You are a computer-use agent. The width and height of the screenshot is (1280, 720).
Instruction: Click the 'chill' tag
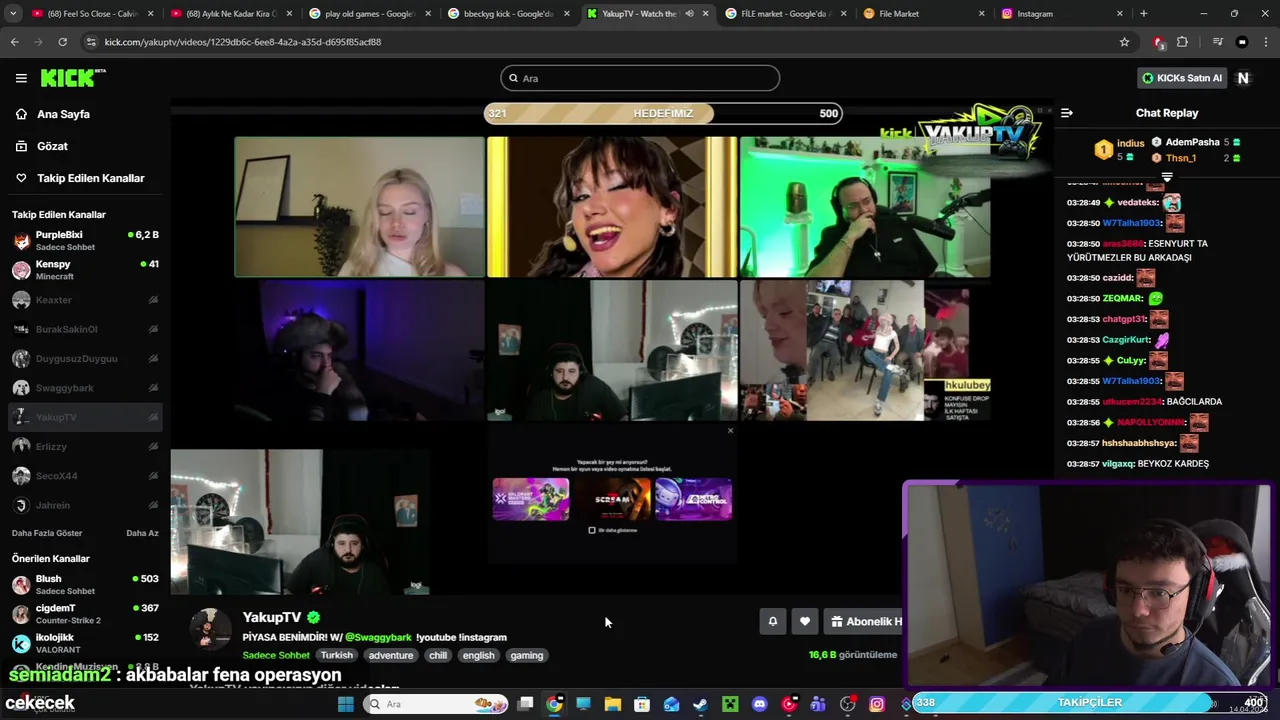[438, 655]
